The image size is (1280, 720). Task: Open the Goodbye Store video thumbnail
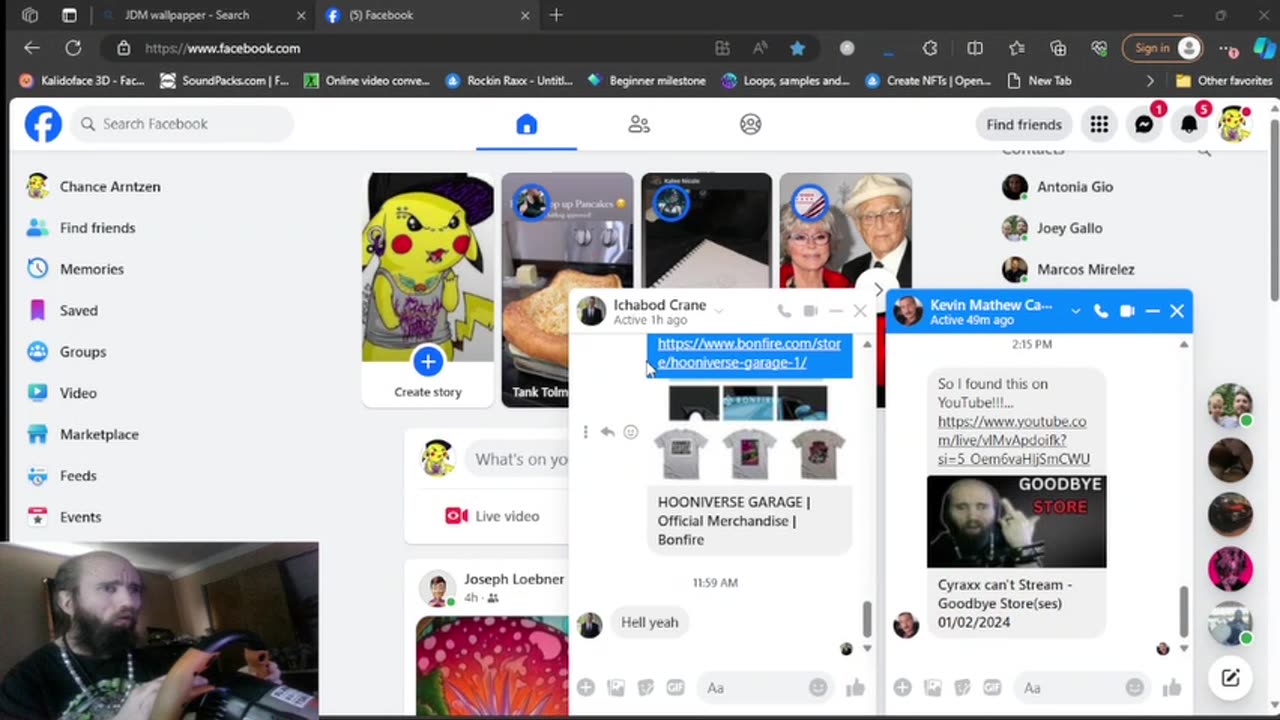coord(1016,521)
